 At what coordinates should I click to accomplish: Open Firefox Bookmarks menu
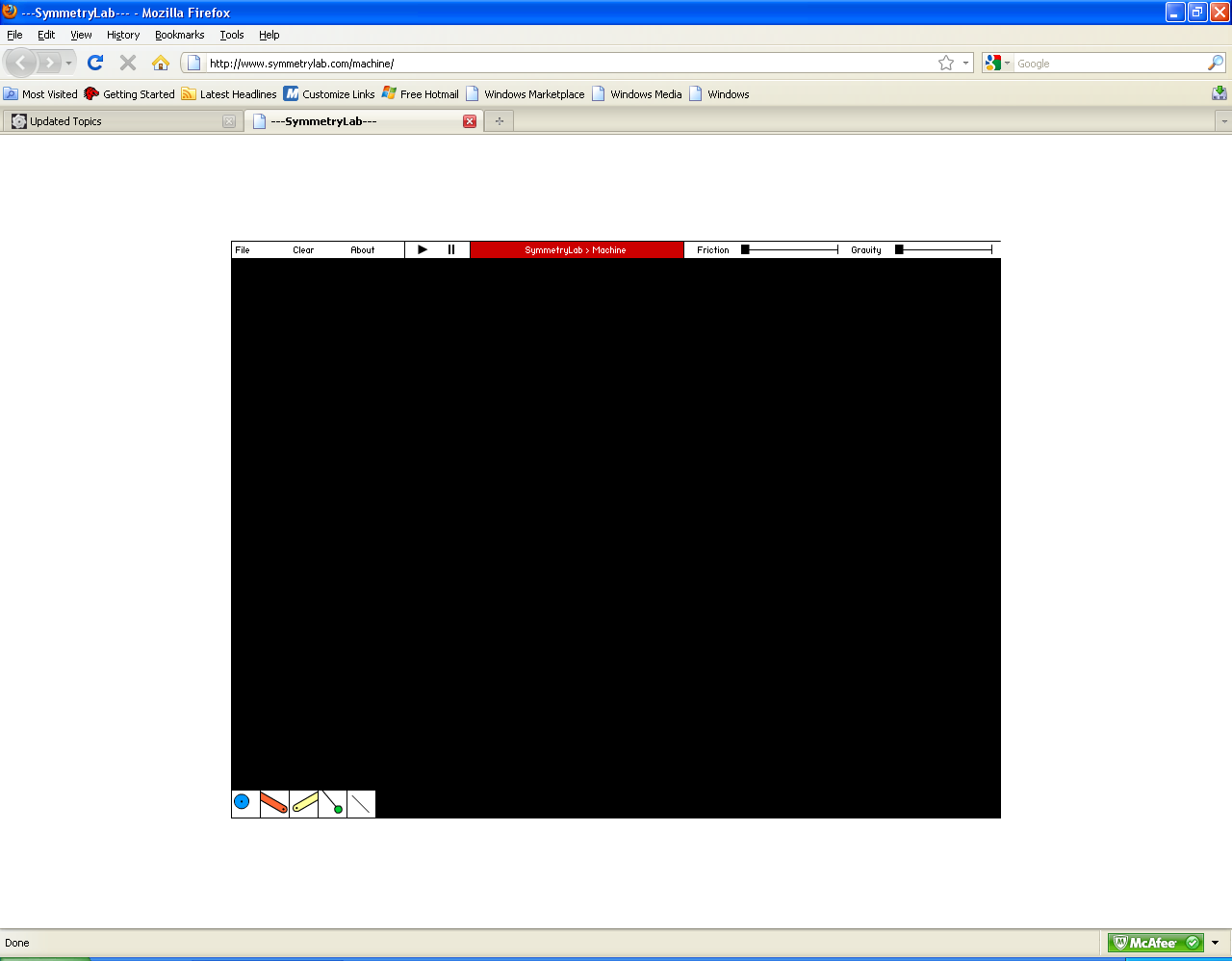[180, 35]
